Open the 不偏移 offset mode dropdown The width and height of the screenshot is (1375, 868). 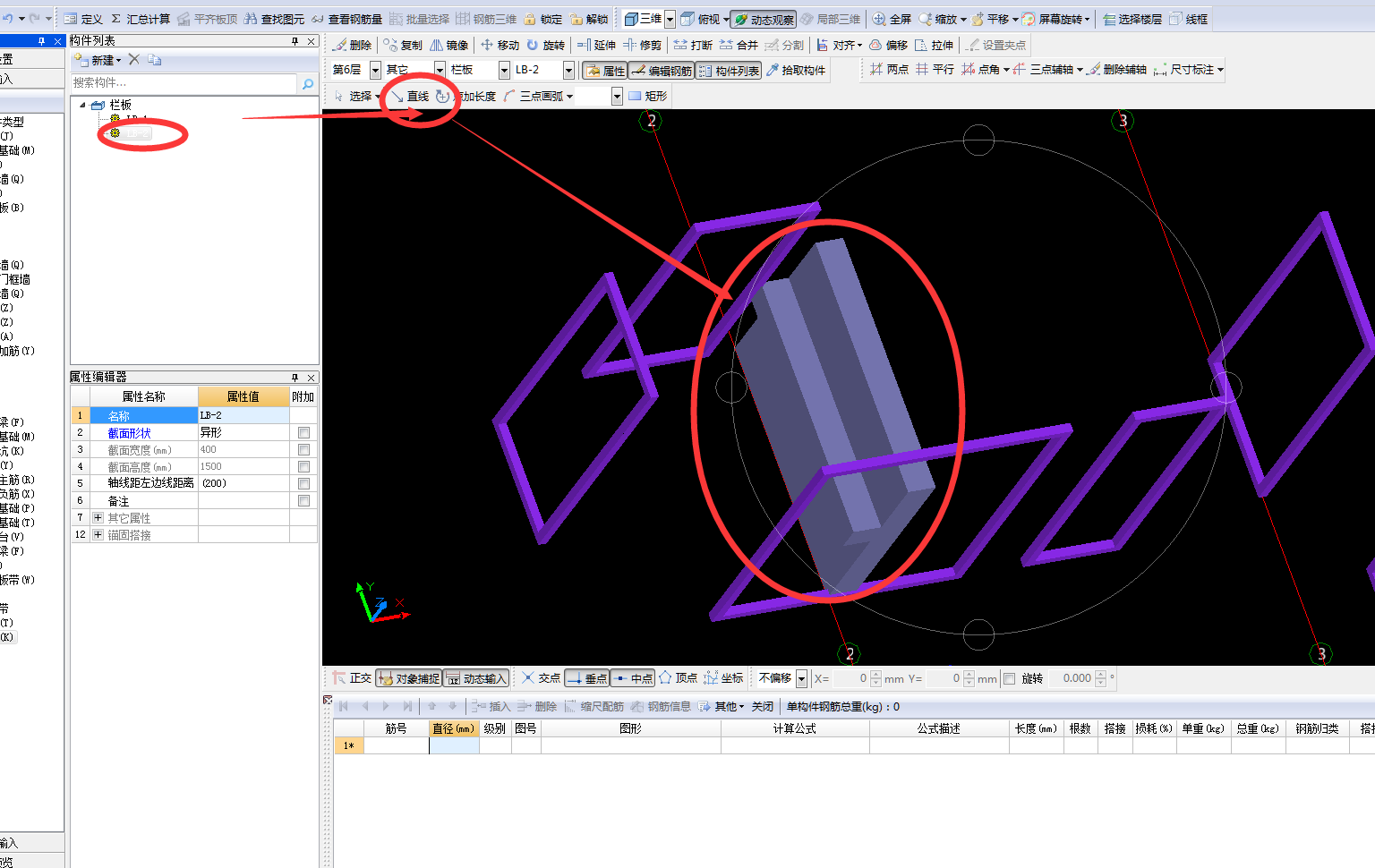point(801,678)
